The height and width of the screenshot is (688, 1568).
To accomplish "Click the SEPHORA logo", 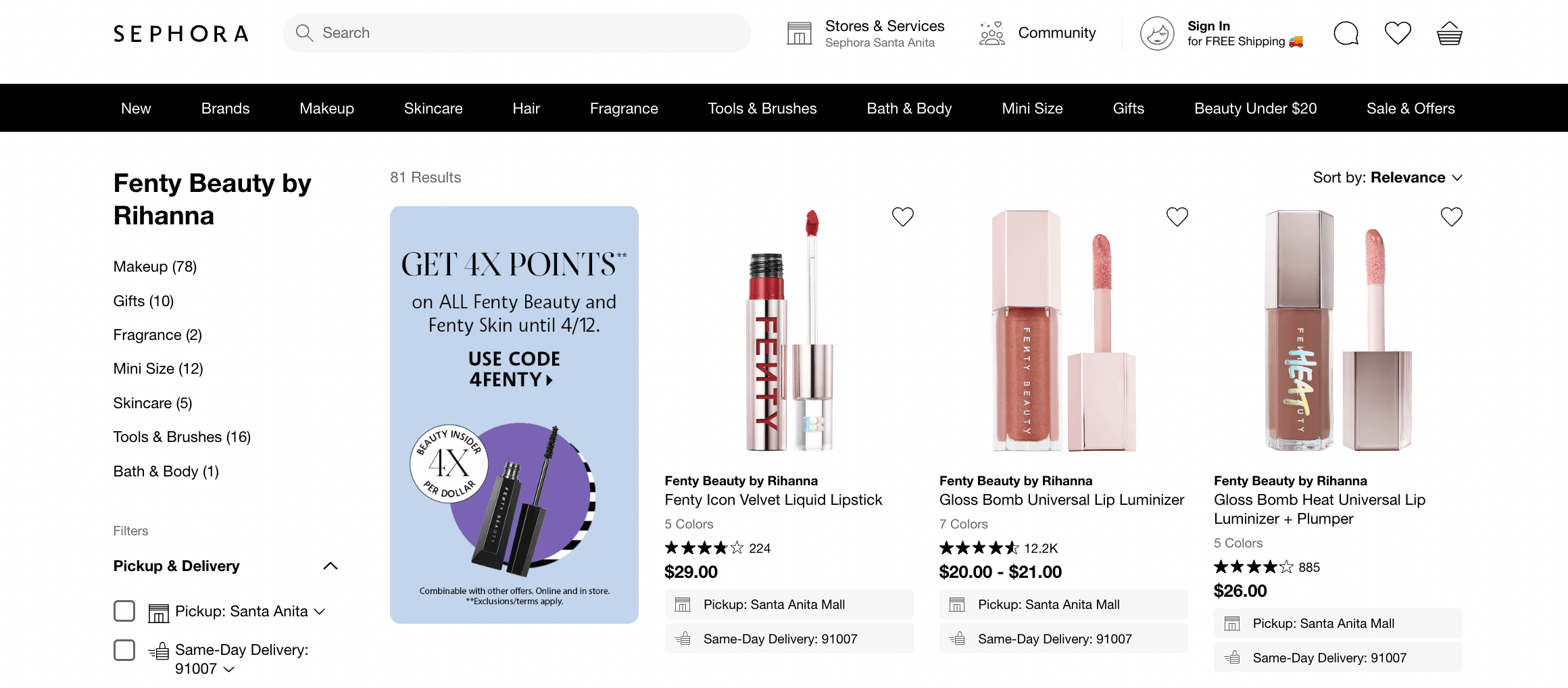I will [x=180, y=33].
